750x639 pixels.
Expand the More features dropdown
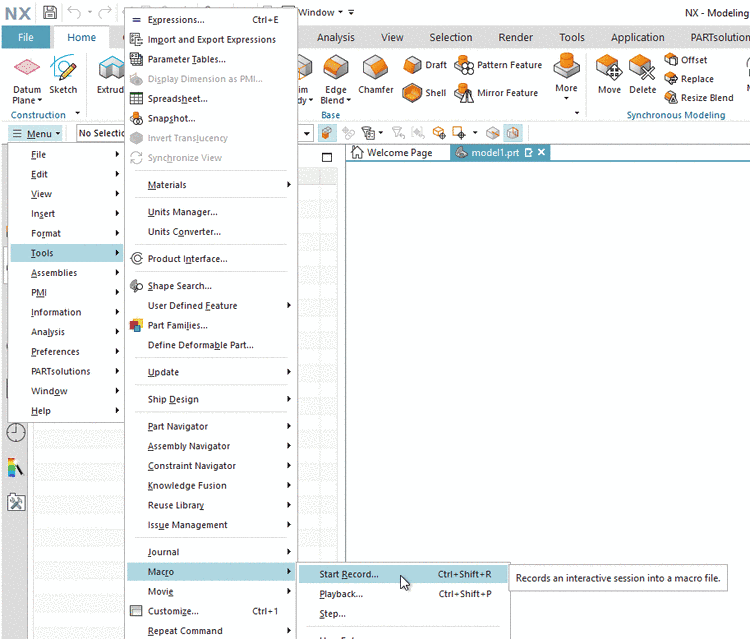pos(566,77)
